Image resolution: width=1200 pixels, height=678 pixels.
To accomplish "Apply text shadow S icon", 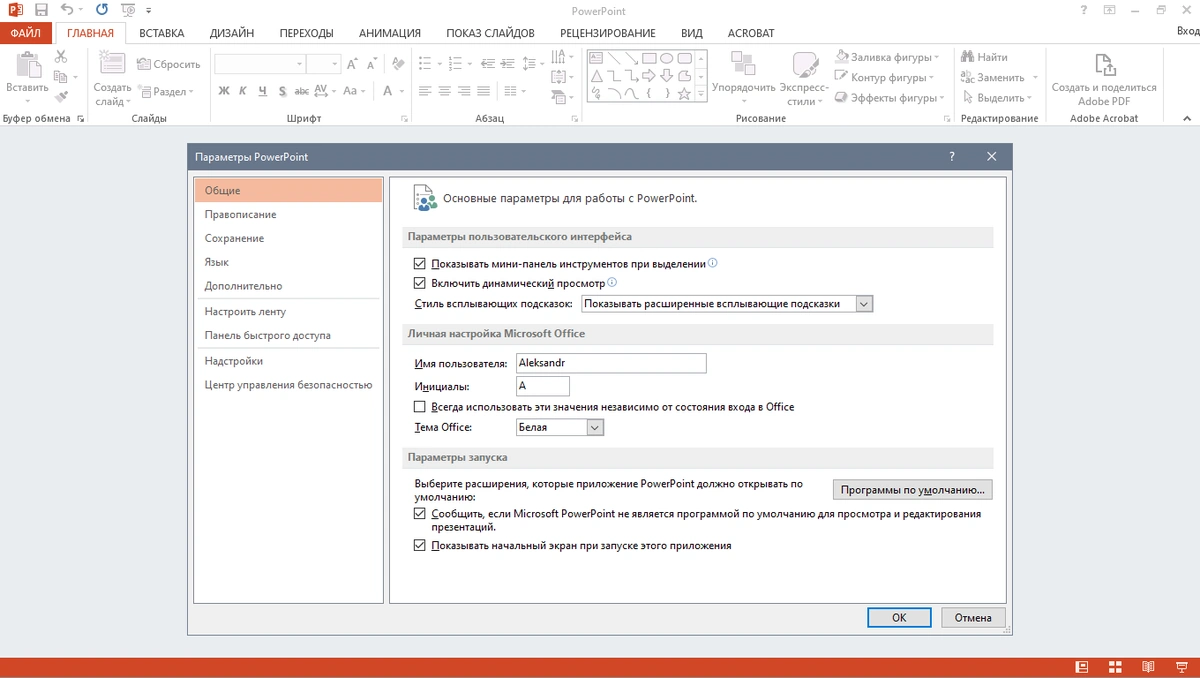I will [x=283, y=91].
